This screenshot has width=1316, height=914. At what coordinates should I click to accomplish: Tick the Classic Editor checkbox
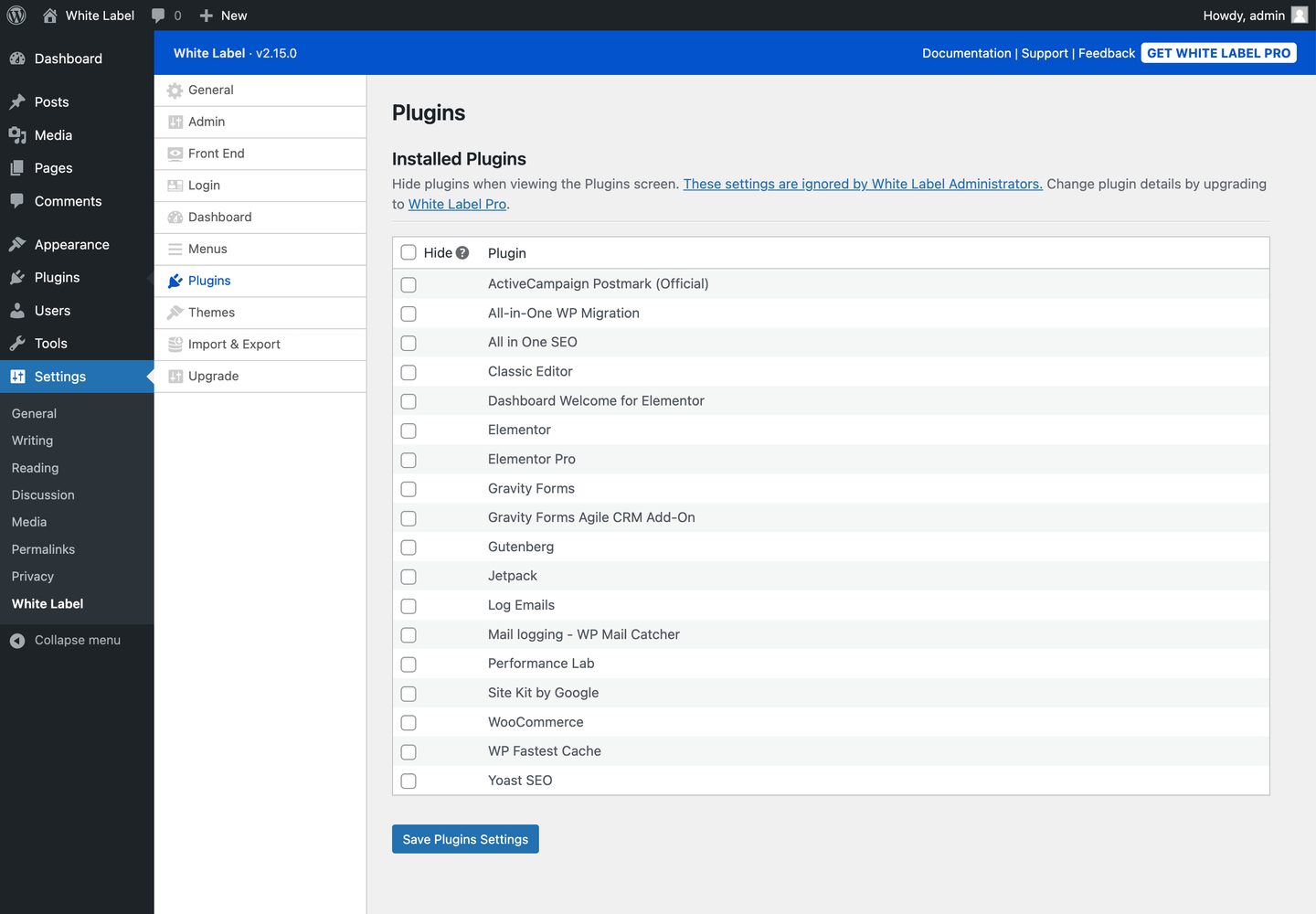(x=409, y=373)
